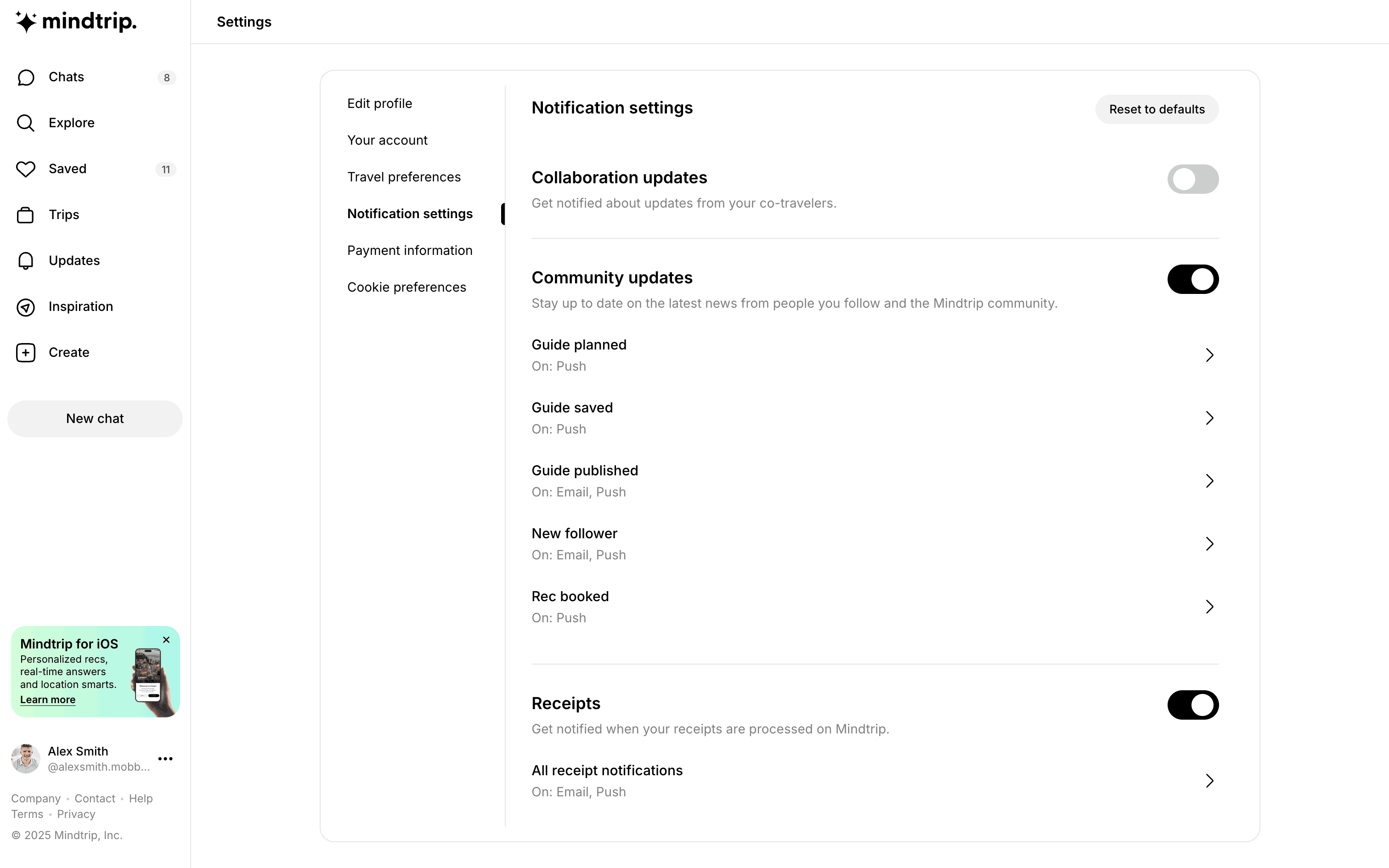The width and height of the screenshot is (1389, 868).
Task: Open Saved via the heart icon
Action: (26, 169)
